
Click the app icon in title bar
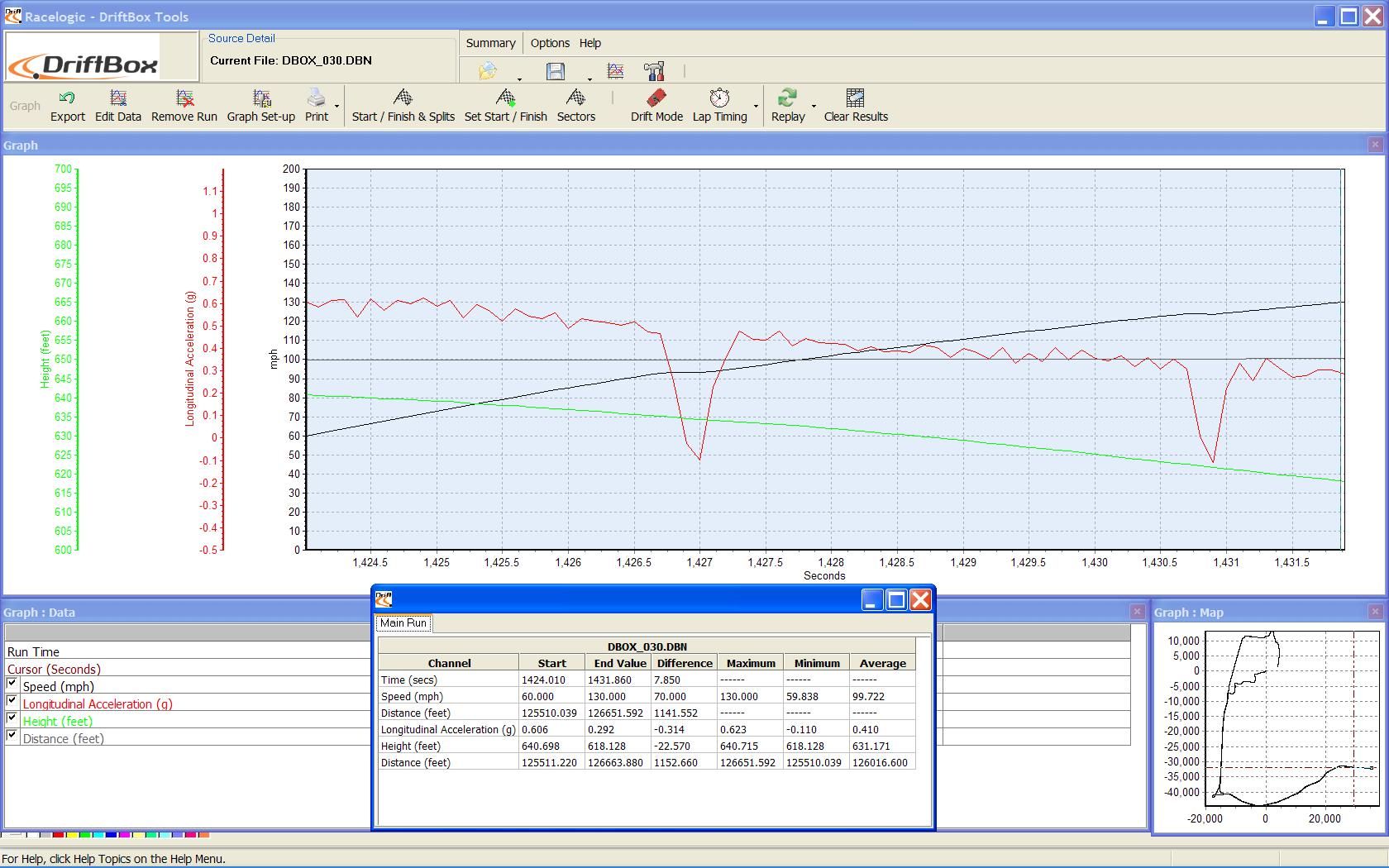coord(12,16)
